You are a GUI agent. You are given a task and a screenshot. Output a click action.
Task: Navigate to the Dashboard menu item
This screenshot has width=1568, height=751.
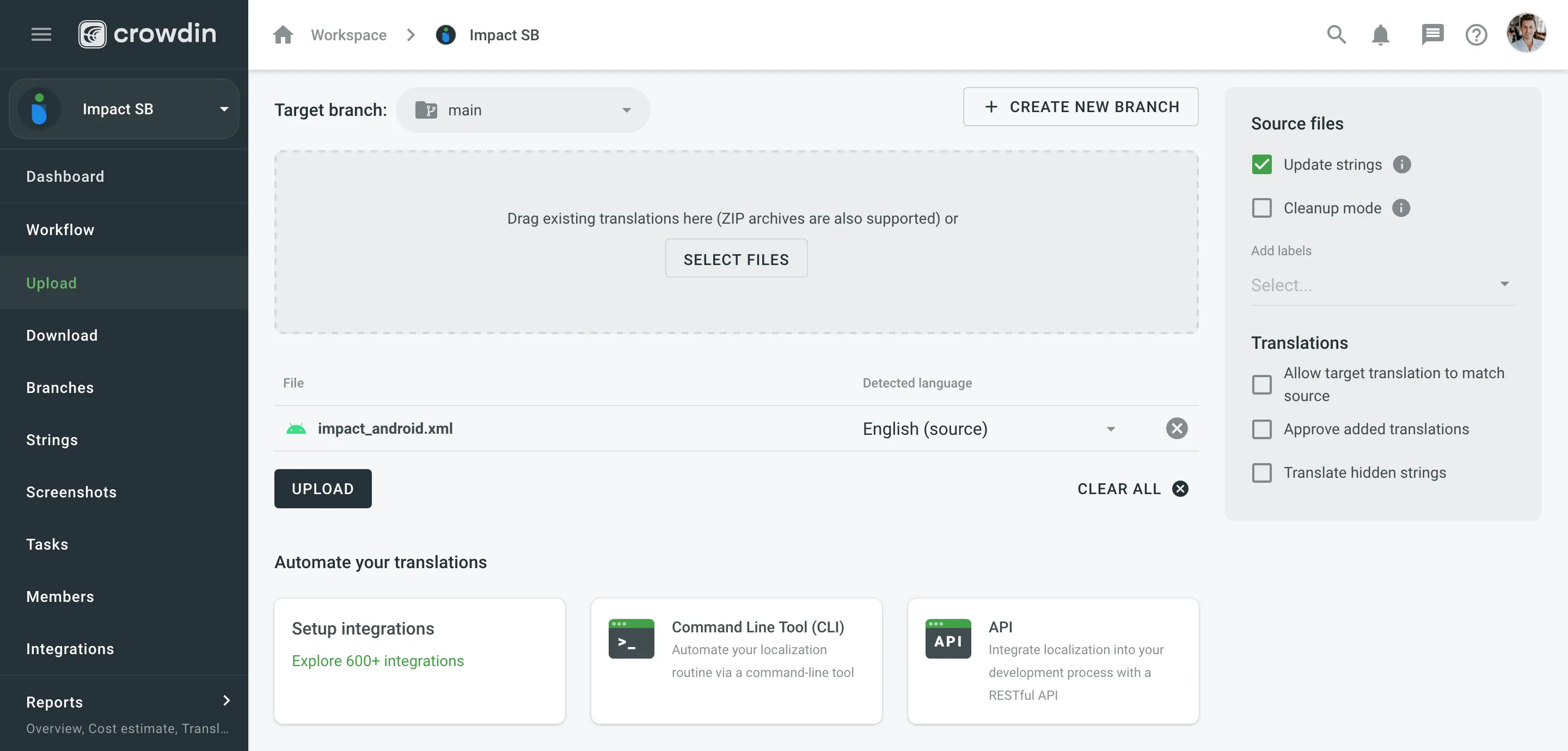[x=65, y=176]
